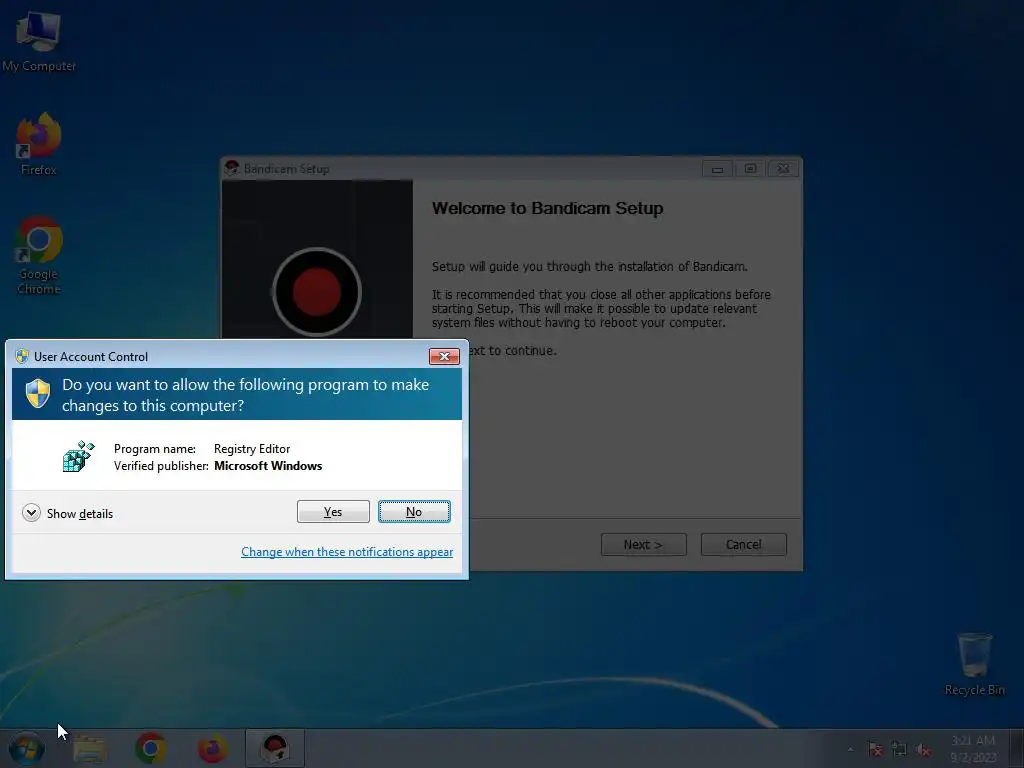The height and width of the screenshot is (768, 1024).
Task: Maximize the Bandicam Setup window
Action: [x=750, y=169]
